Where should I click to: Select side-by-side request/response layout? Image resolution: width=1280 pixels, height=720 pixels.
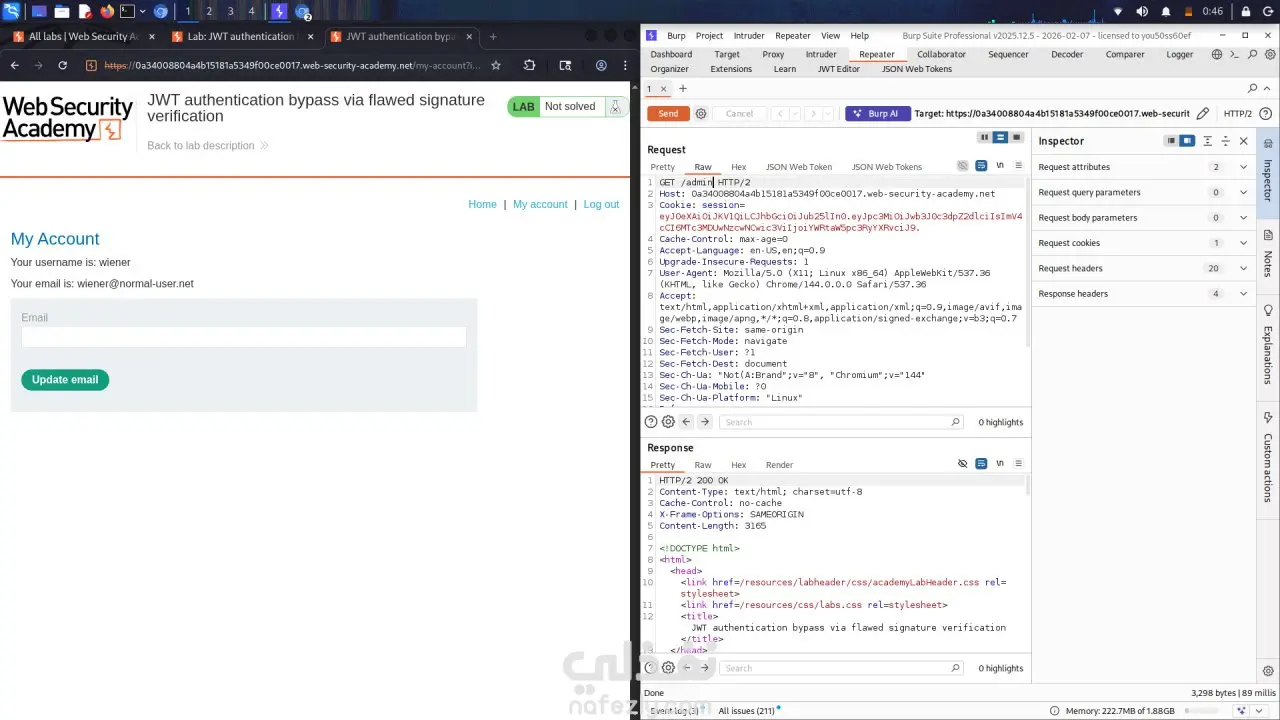984,137
